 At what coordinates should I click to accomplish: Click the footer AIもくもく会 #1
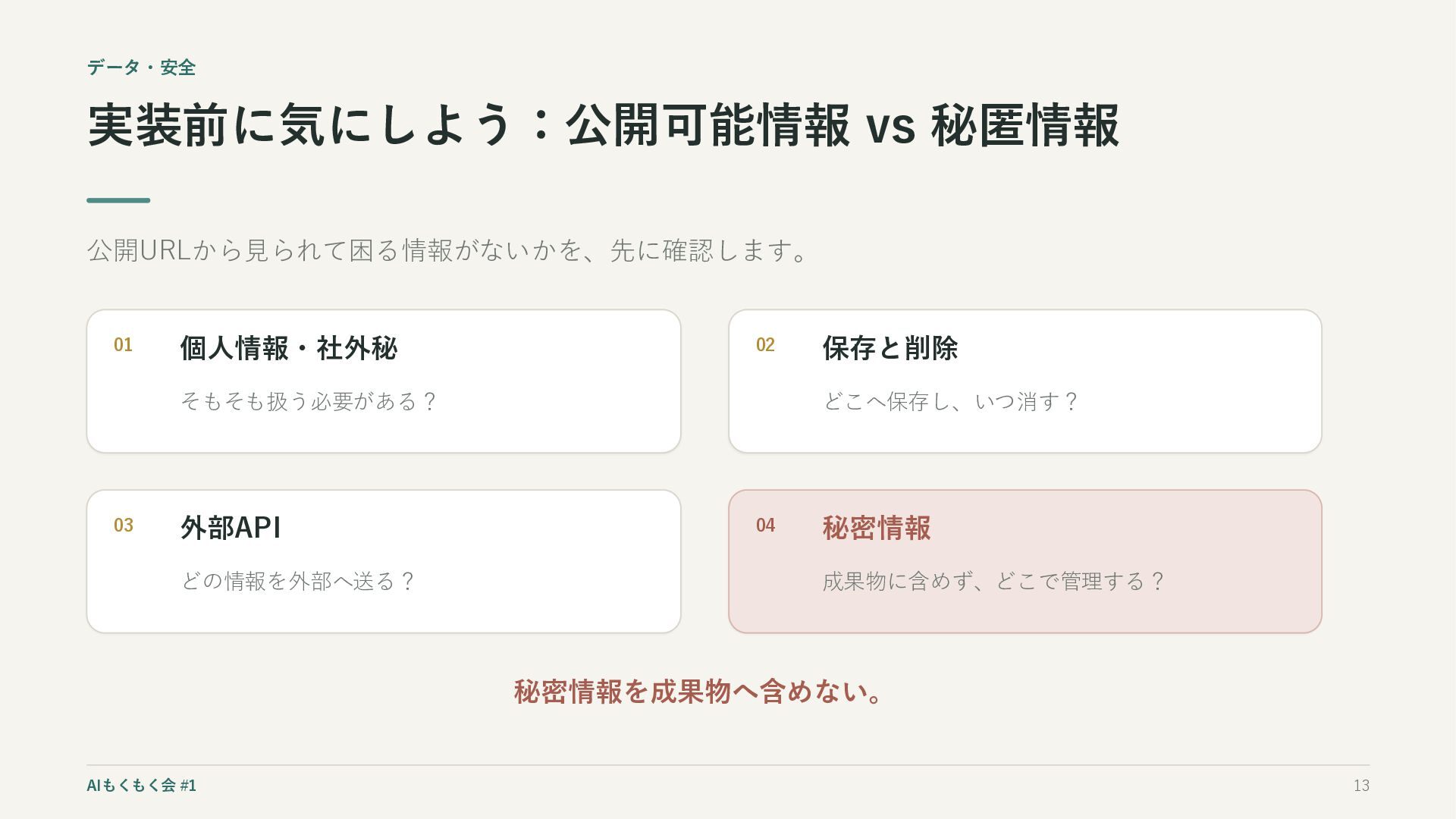[x=141, y=785]
